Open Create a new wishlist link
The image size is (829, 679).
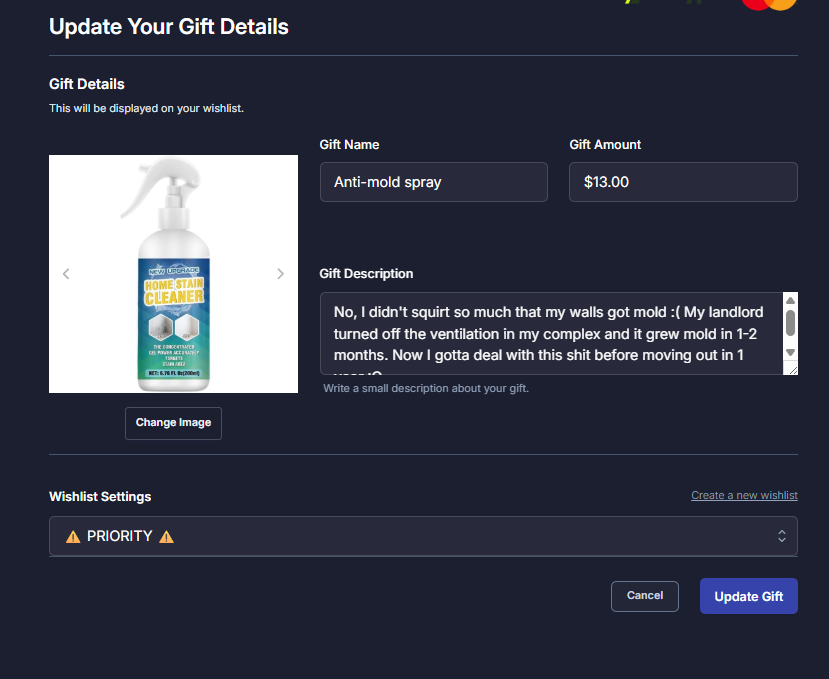(x=744, y=496)
